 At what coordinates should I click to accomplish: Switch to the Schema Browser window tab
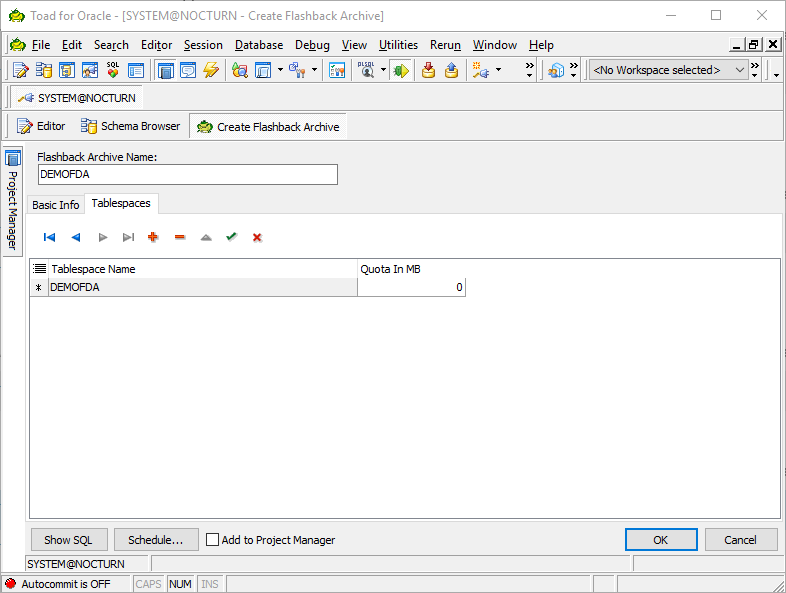click(131, 126)
